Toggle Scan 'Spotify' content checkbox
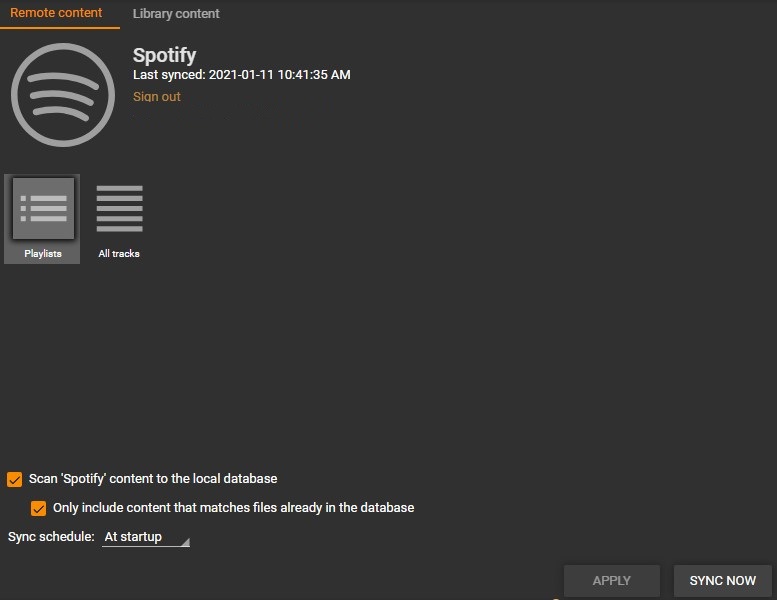Viewport: 777px width, 600px height. coord(15,479)
